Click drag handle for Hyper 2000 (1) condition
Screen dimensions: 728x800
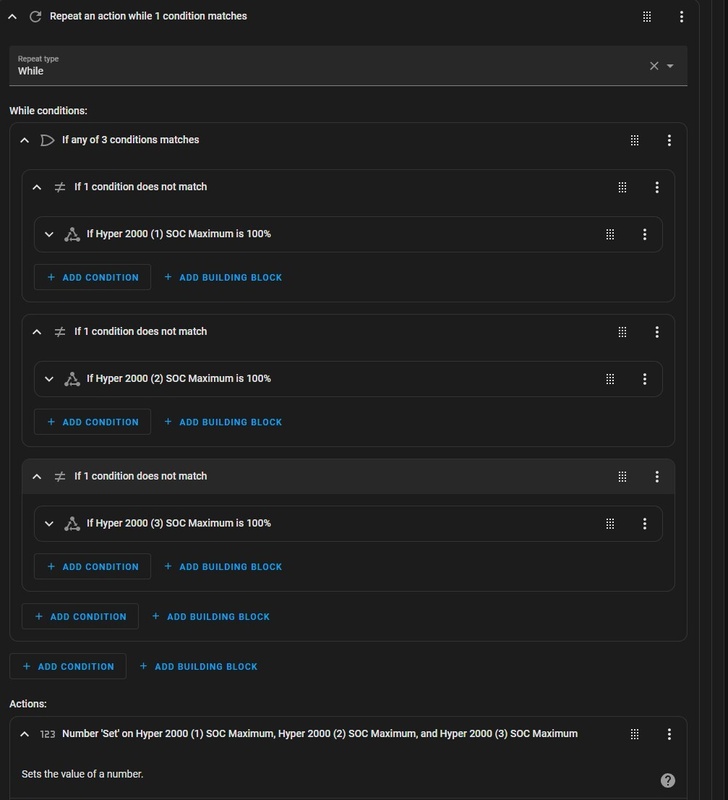pyautogui.click(x=610, y=234)
